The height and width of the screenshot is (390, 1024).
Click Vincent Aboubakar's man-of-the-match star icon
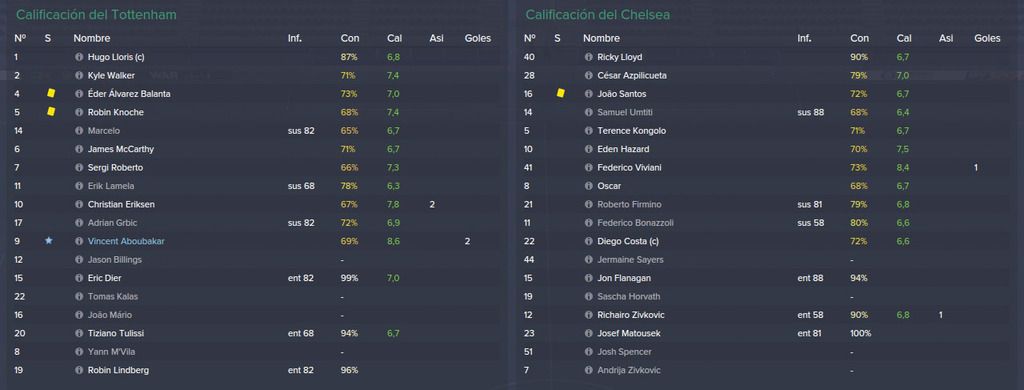[x=48, y=241]
